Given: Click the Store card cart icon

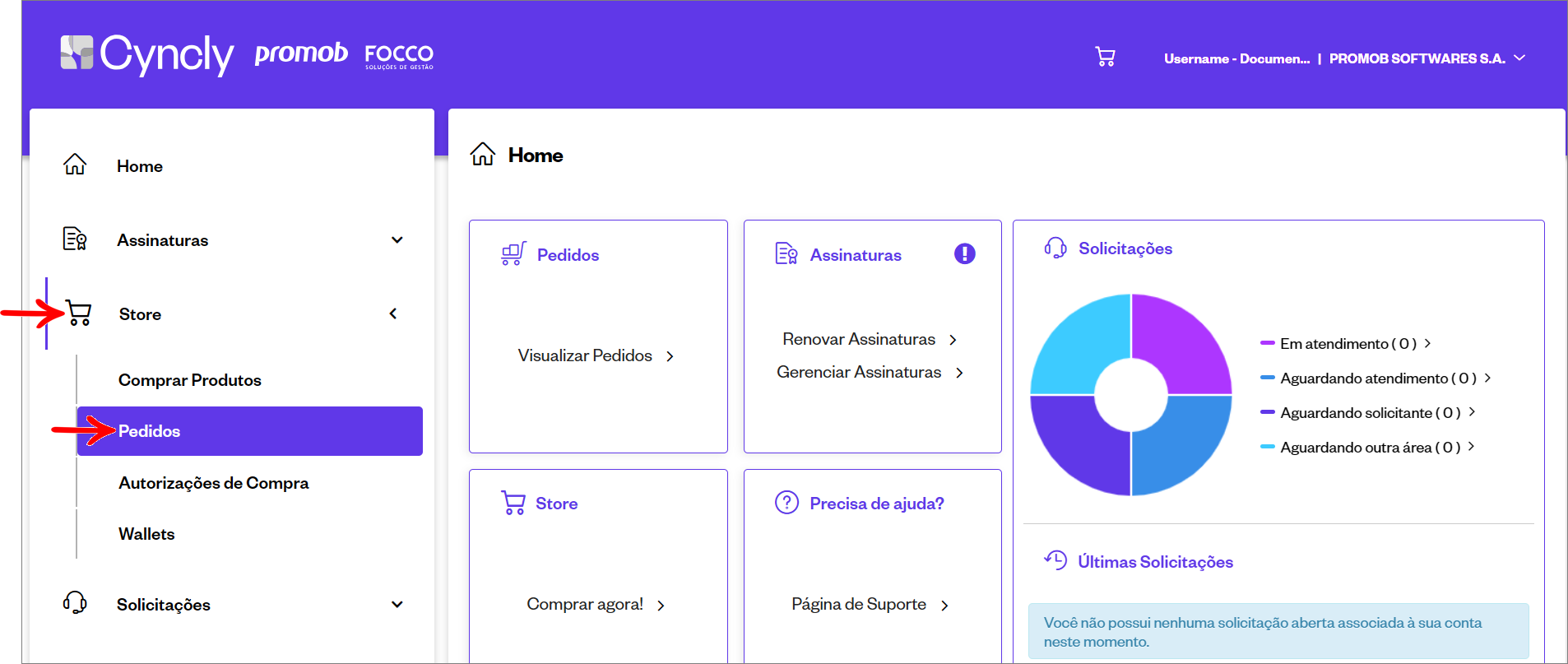Looking at the screenshot, I should pyautogui.click(x=513, y=502).
